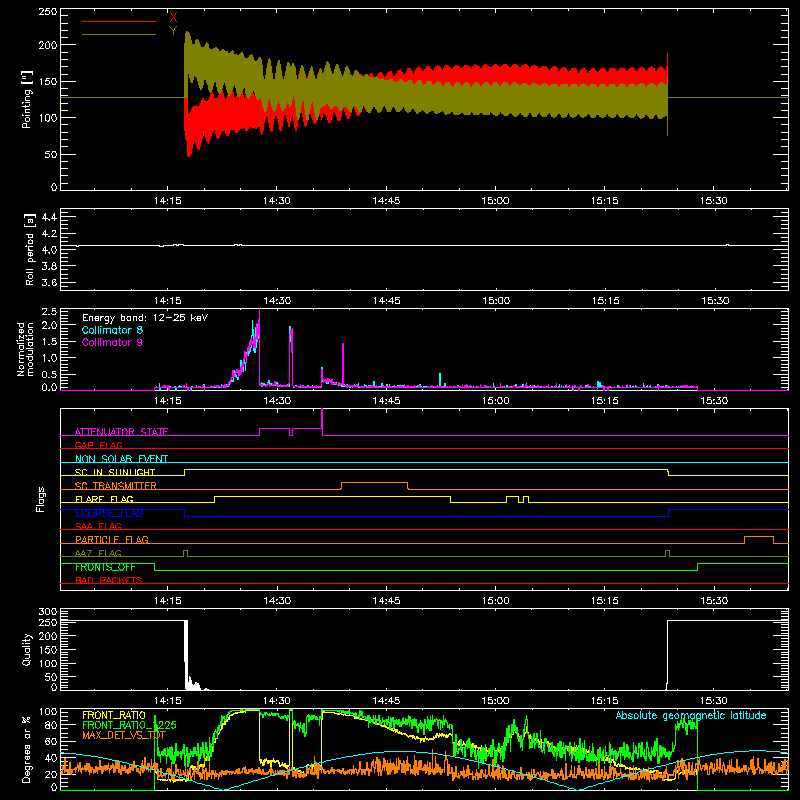Viewport: 800px width, 800px height.
Task: Click the orange MAX_DET_VS_TOT legend entry
Action: click(x=124, y=735)
